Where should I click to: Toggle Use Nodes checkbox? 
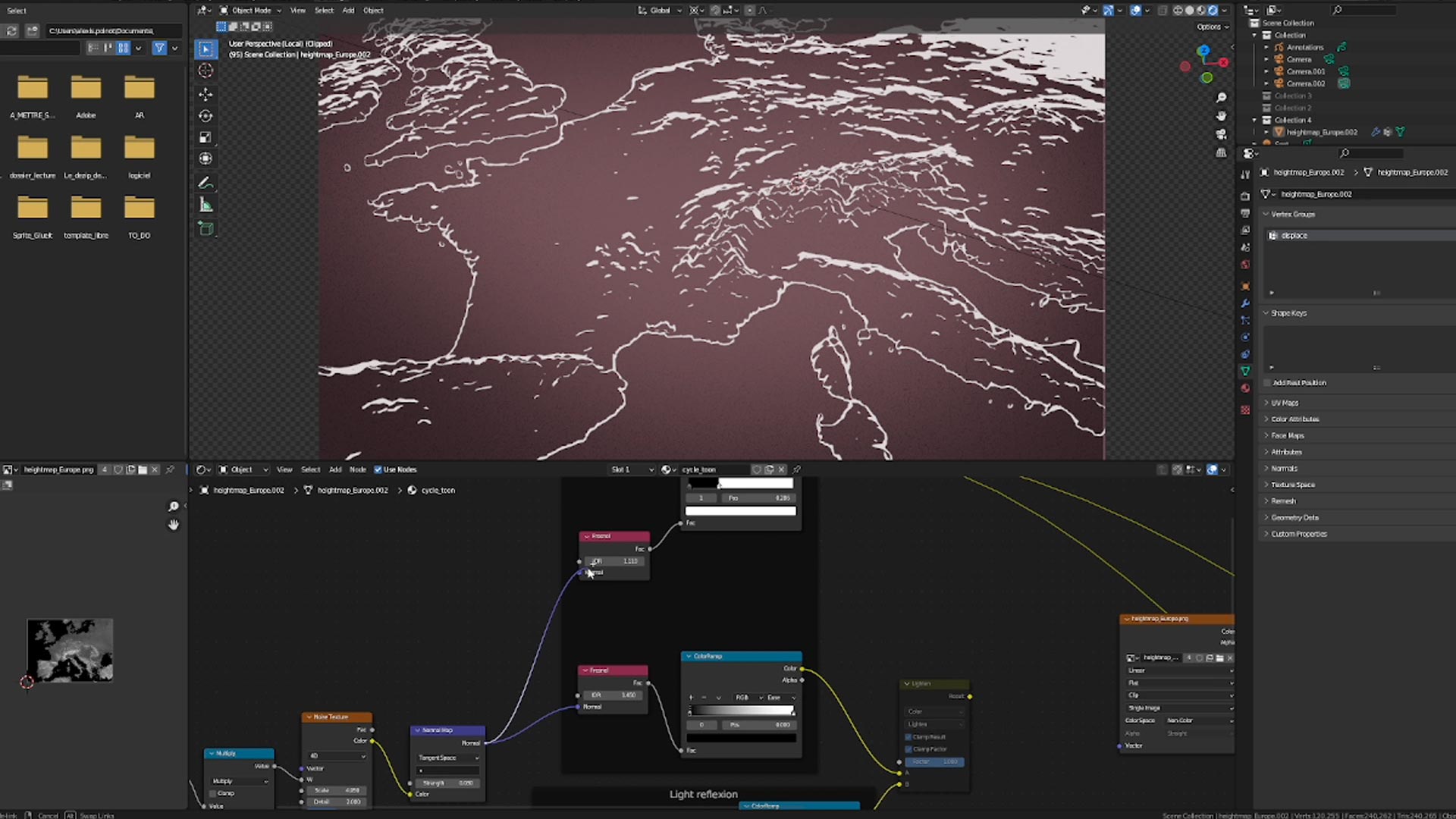[378, 470]
